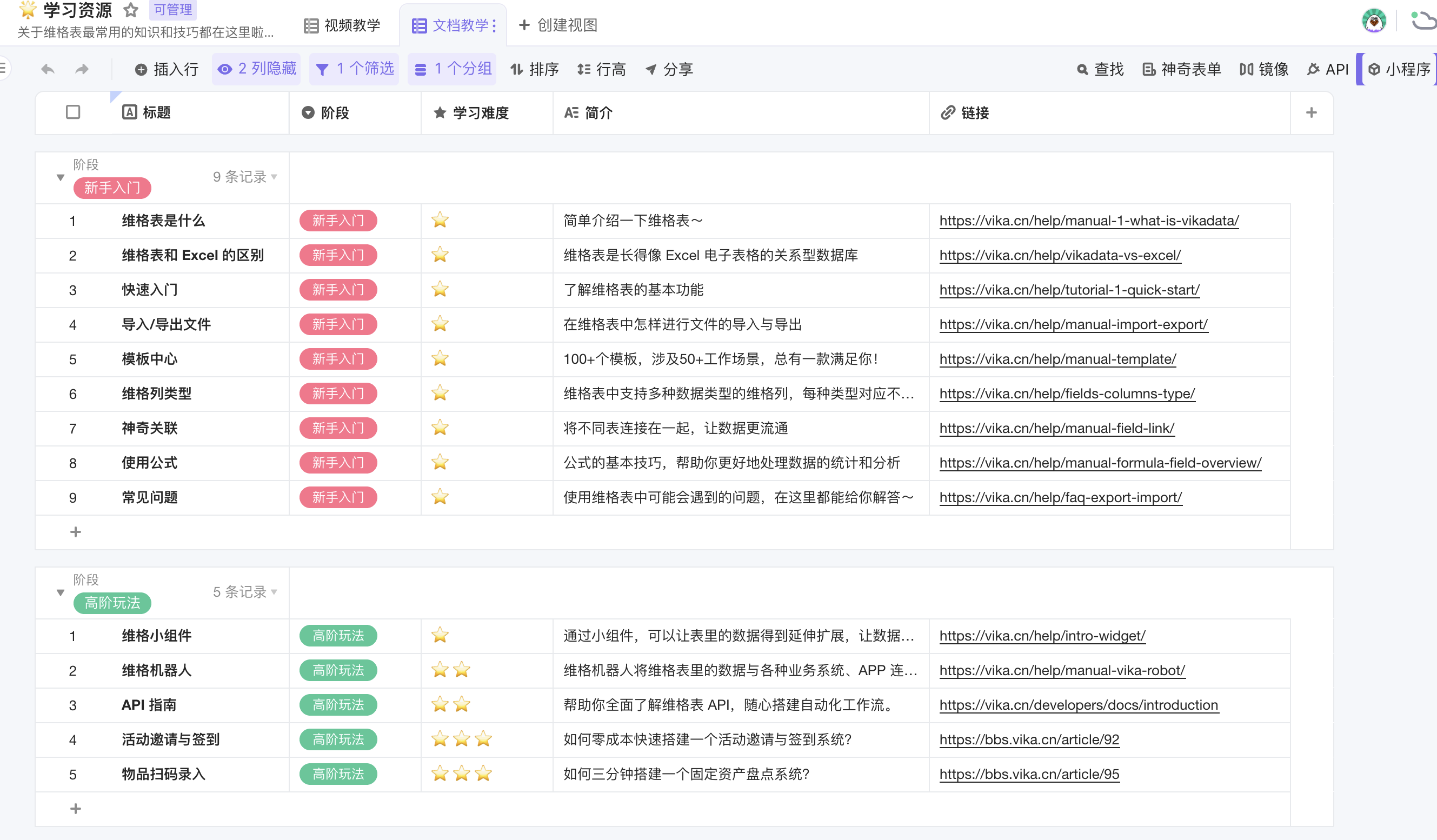Open the 神奇表单 form tool
The width and height of the screenshot is (1437, 840).
pos(1181,69)
